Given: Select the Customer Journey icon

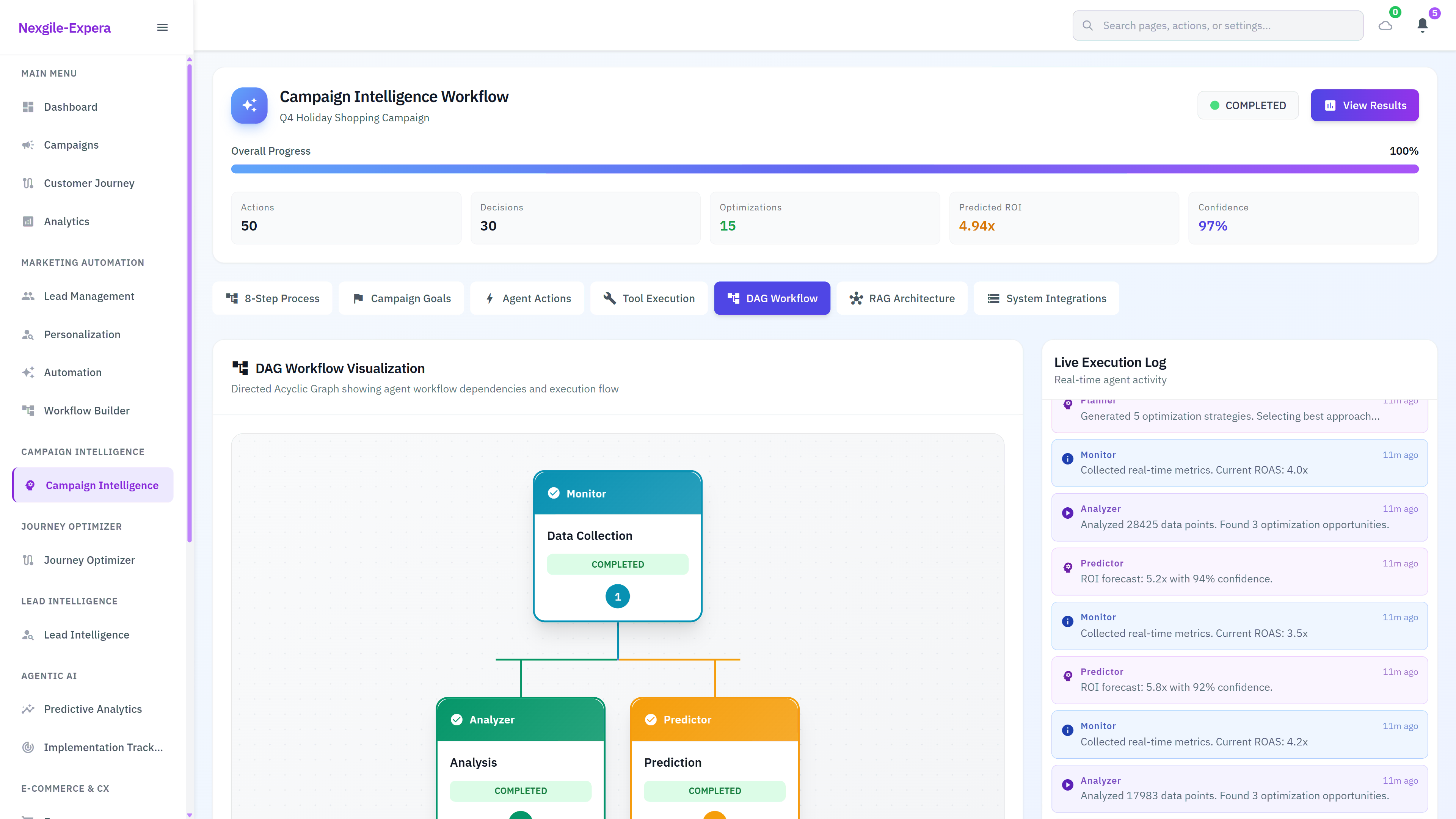Looking at the screenshot, I should (x=28, y=183).
